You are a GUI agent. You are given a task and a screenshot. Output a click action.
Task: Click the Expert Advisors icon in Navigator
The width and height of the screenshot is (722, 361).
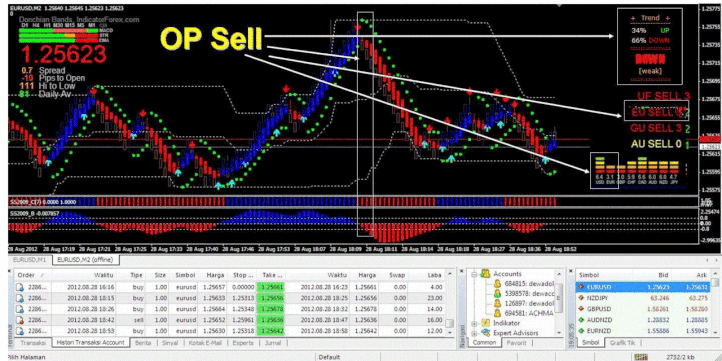point(485,332)
